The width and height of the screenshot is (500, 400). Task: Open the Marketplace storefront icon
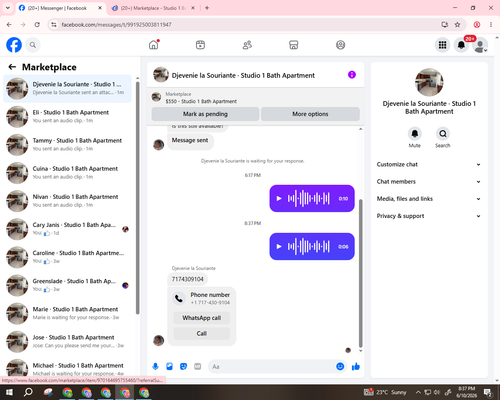pos(294,45)
